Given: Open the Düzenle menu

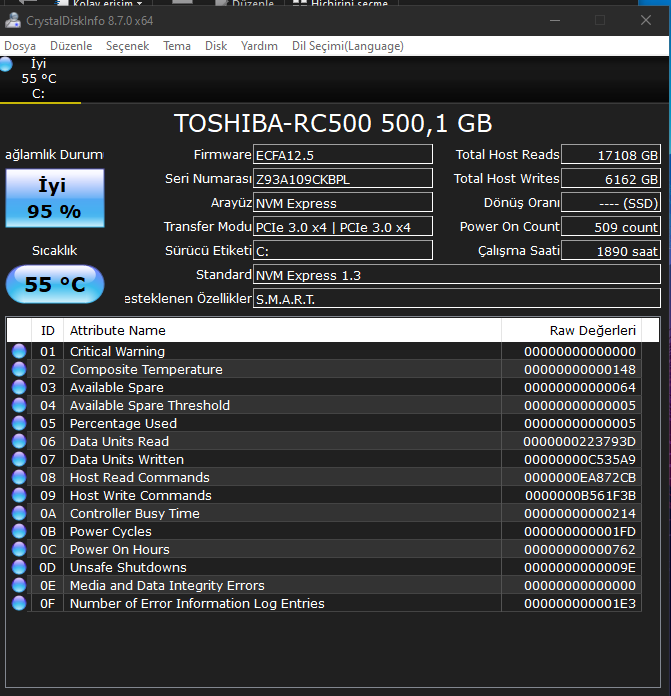Looking at the screenshot, I should (x=71, y=46).
